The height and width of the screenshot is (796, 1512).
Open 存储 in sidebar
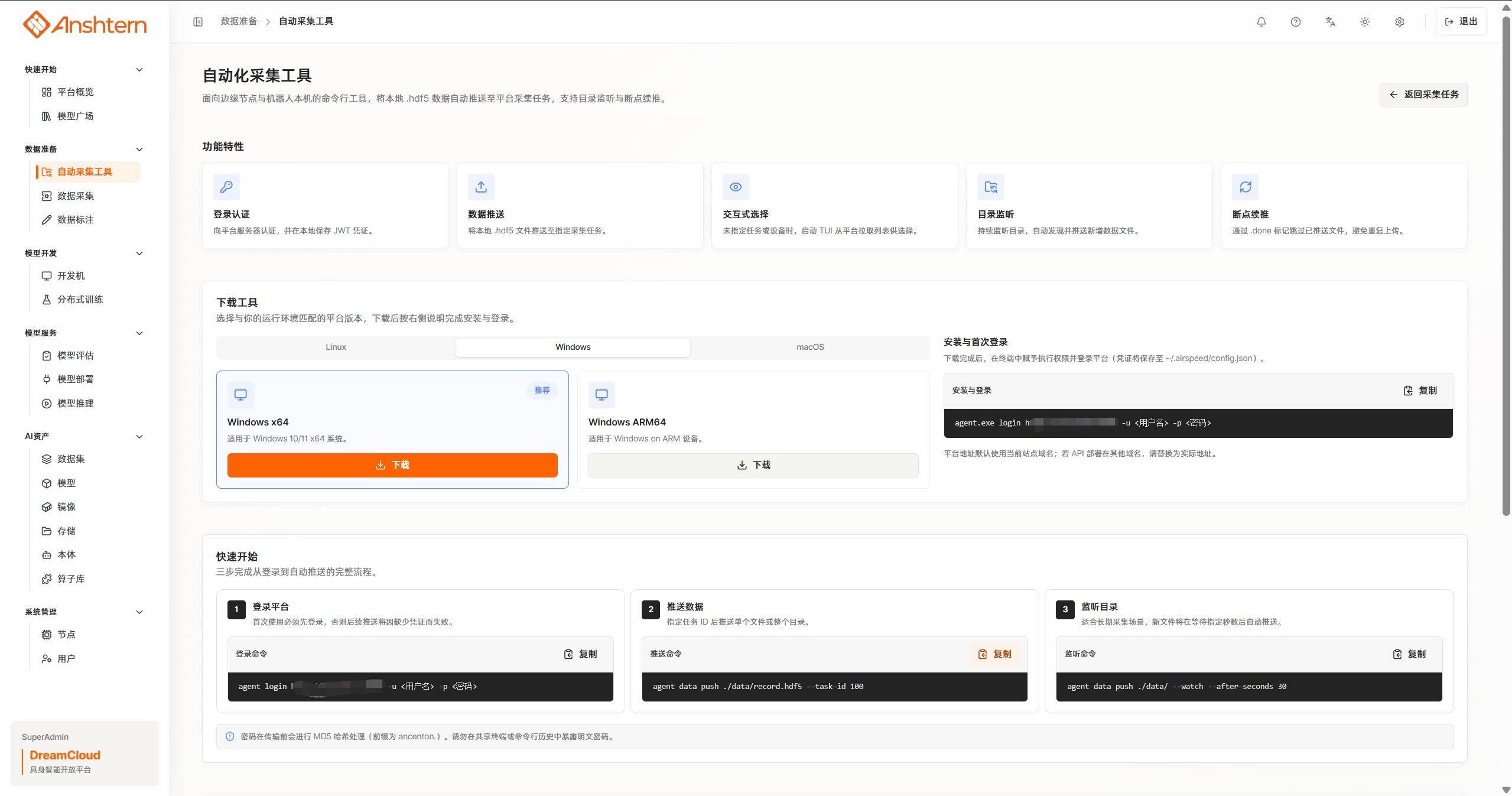point(87,531)
